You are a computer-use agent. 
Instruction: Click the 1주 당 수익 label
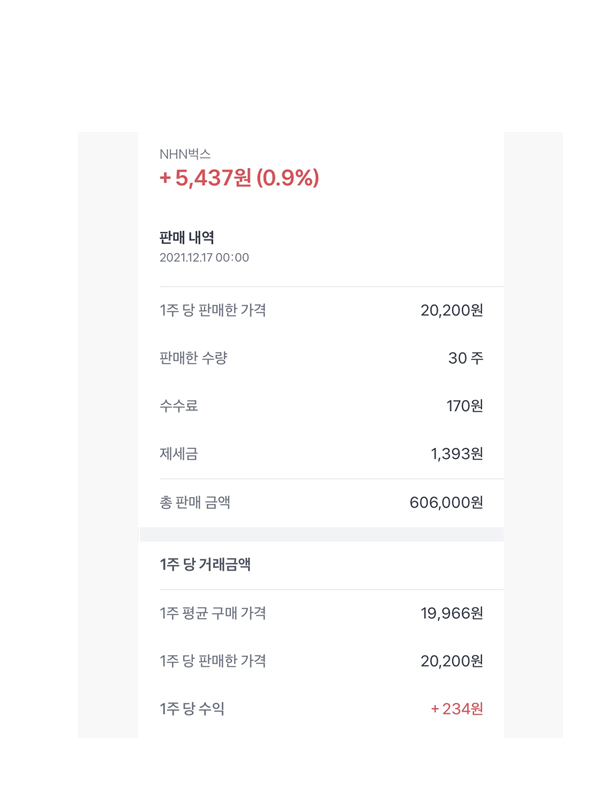pos(192,709)
